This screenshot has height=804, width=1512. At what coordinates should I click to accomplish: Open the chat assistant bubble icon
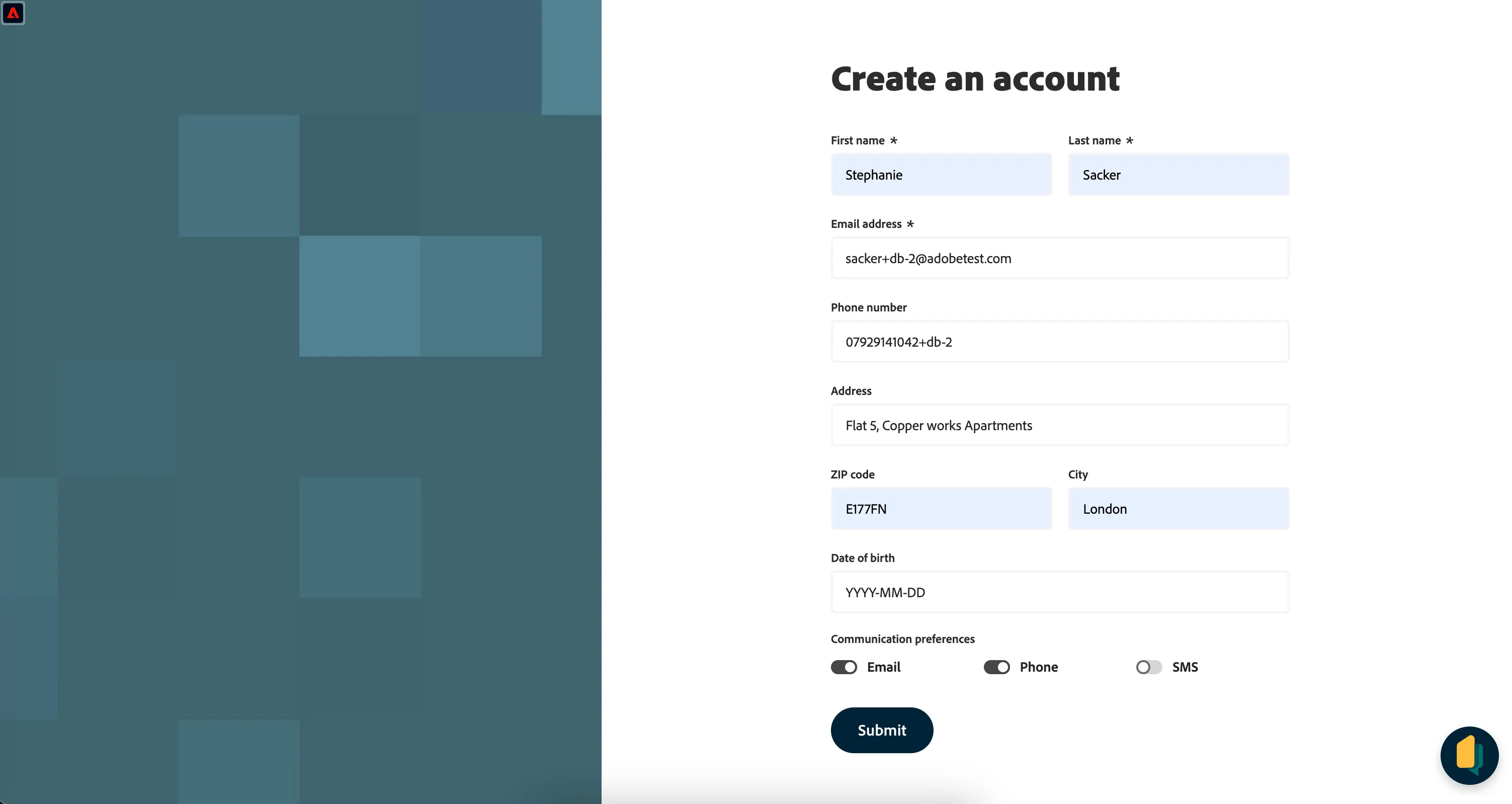1469,755
